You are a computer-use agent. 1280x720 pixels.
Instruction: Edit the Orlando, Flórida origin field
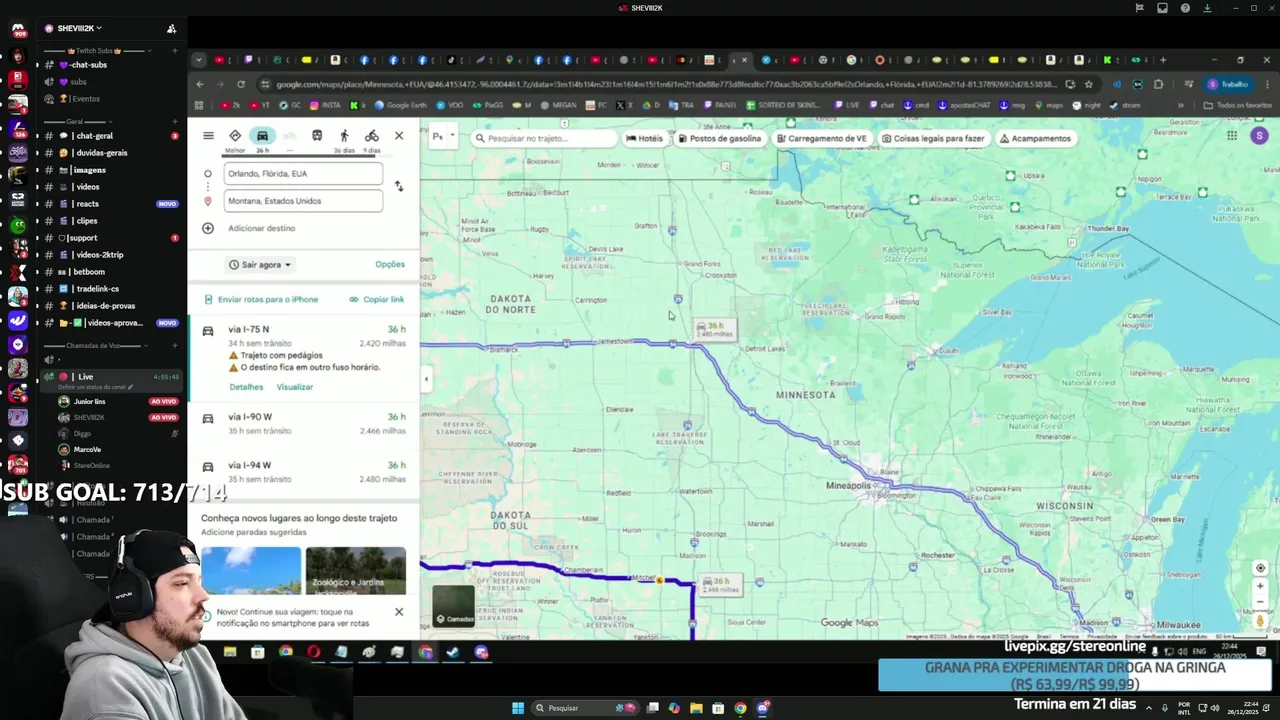coord(303,173)
